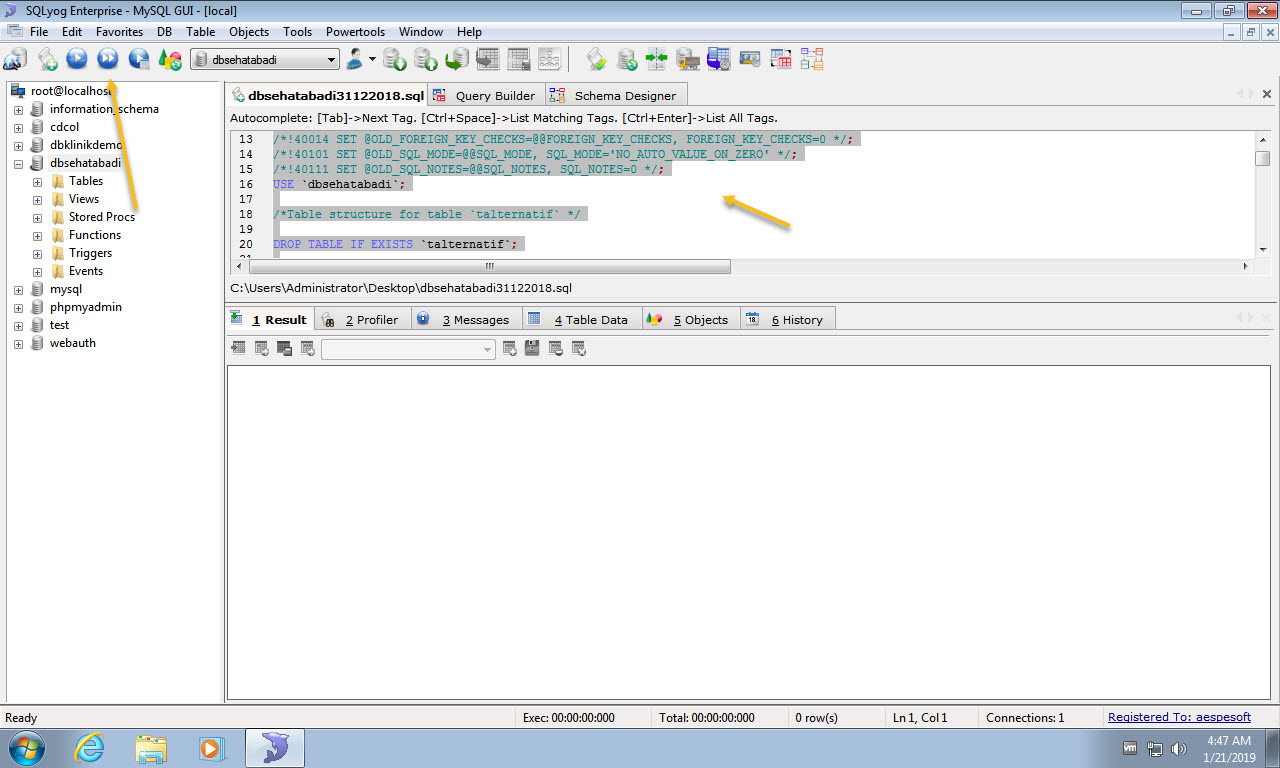Click the truck Migration Toolkit icon
The height and width of the screenshot is (768, 1280).
click(x=688, y=59)
